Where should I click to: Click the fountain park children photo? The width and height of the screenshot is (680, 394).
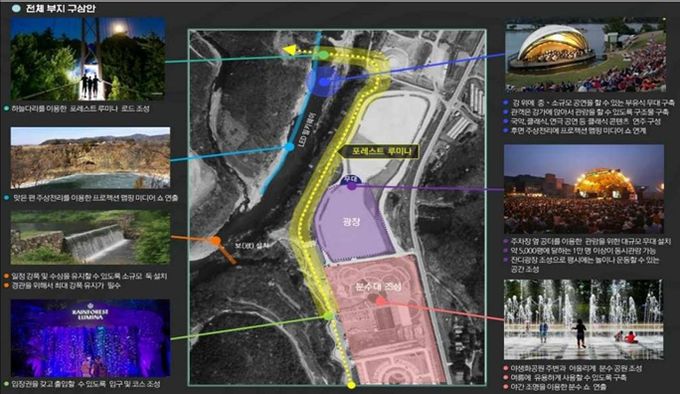coord(583,319)
